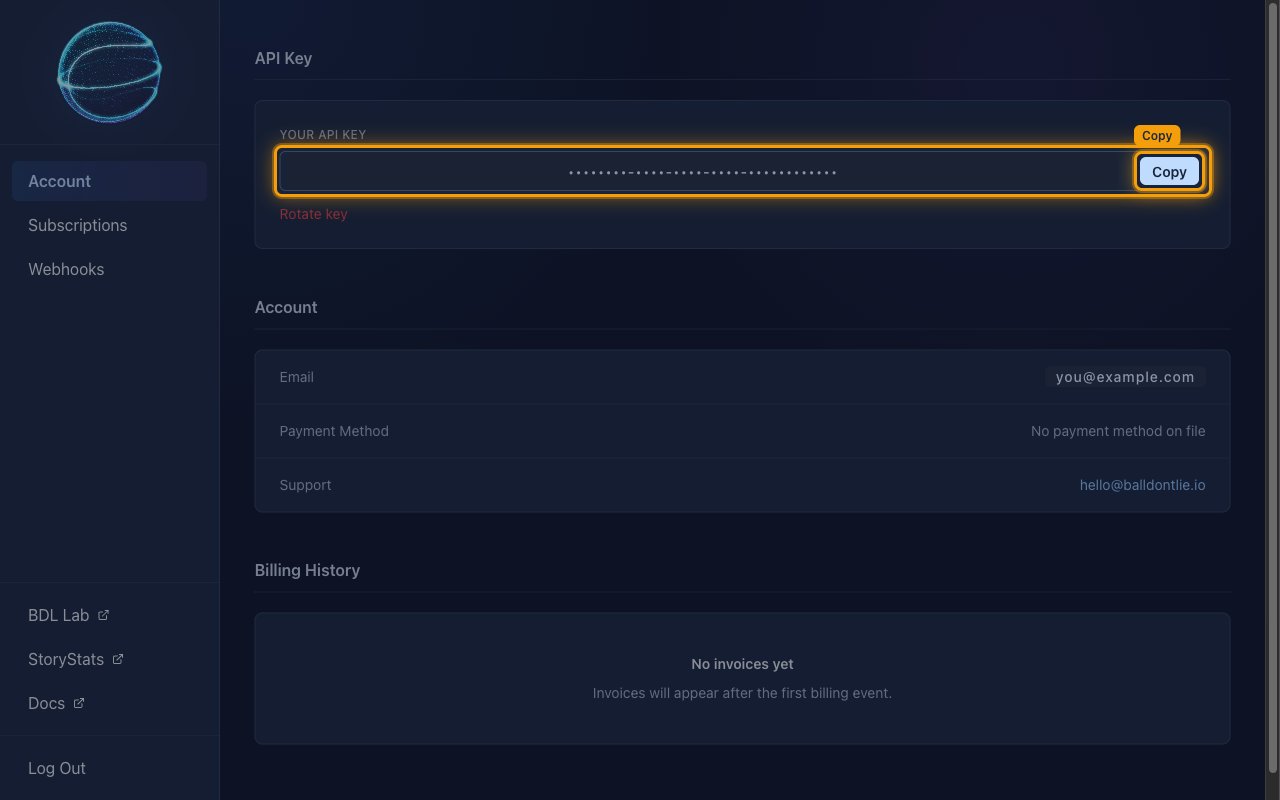Open the Docs link

click(56, 703)
